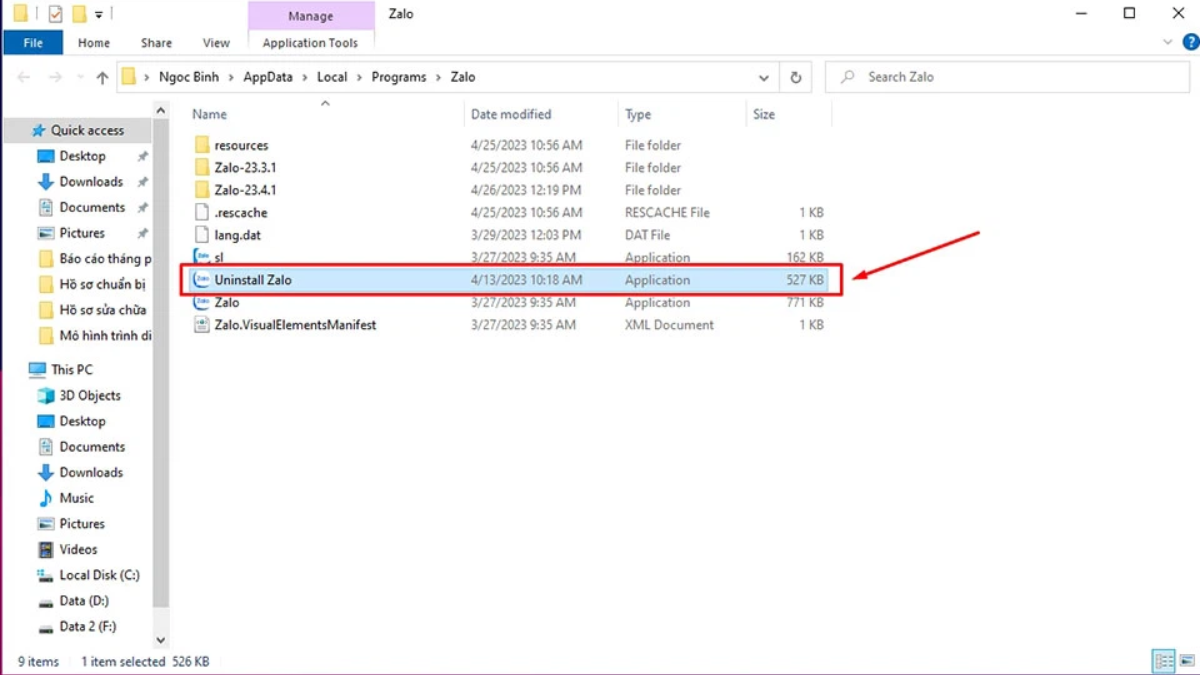The image size is (1200, 675).
Task: Switch to the Home ribbon tab
Action: [x=94, y=43]
